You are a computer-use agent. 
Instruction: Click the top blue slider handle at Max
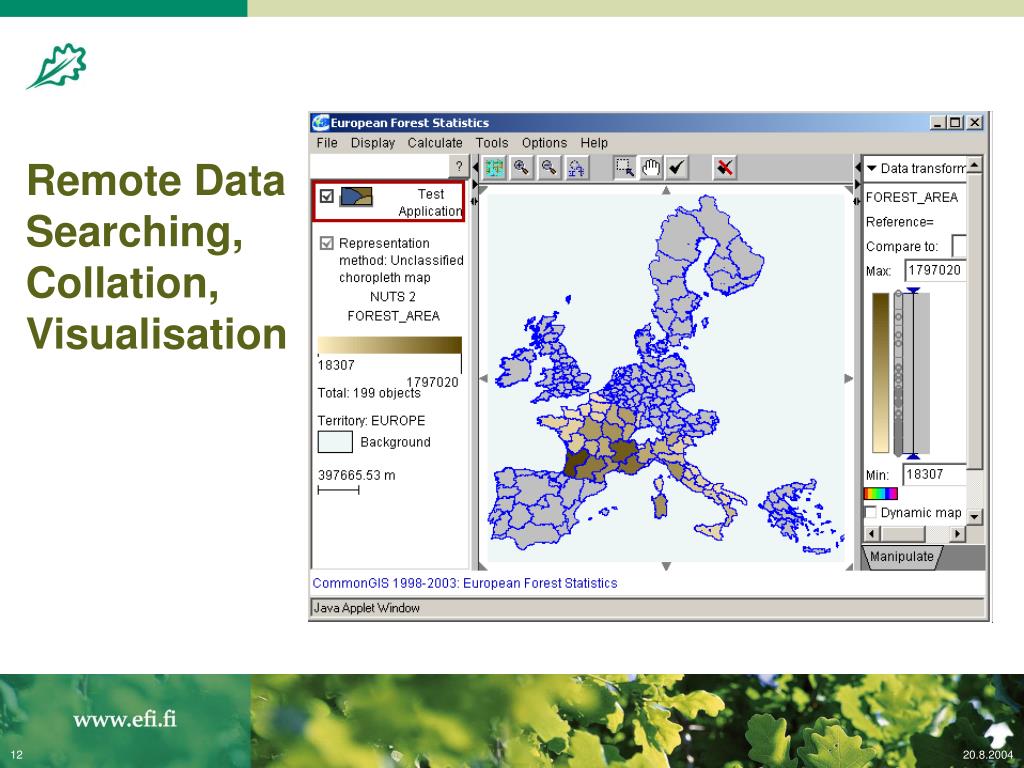913,291
